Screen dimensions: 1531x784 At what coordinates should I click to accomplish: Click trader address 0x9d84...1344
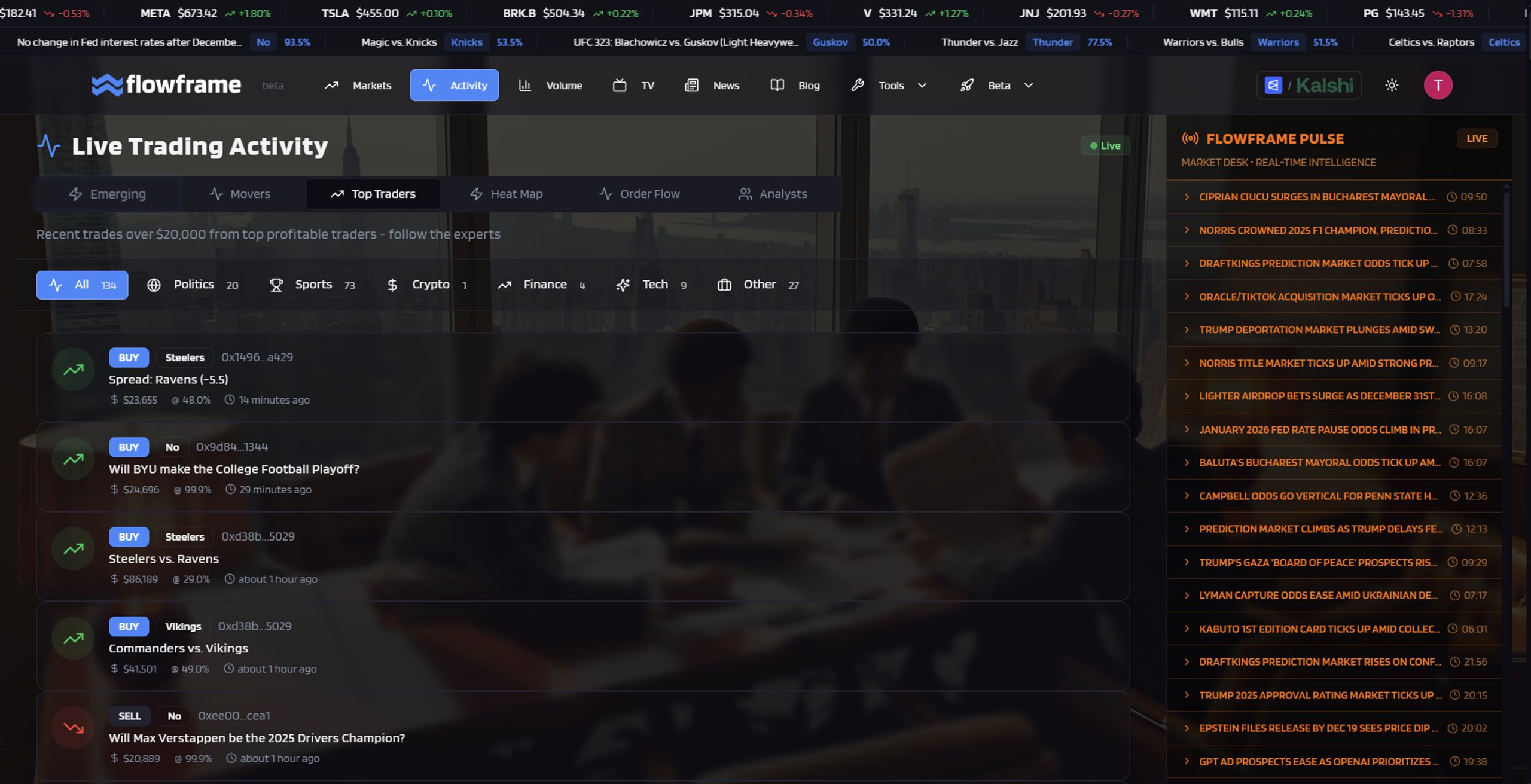click(232, 447)
